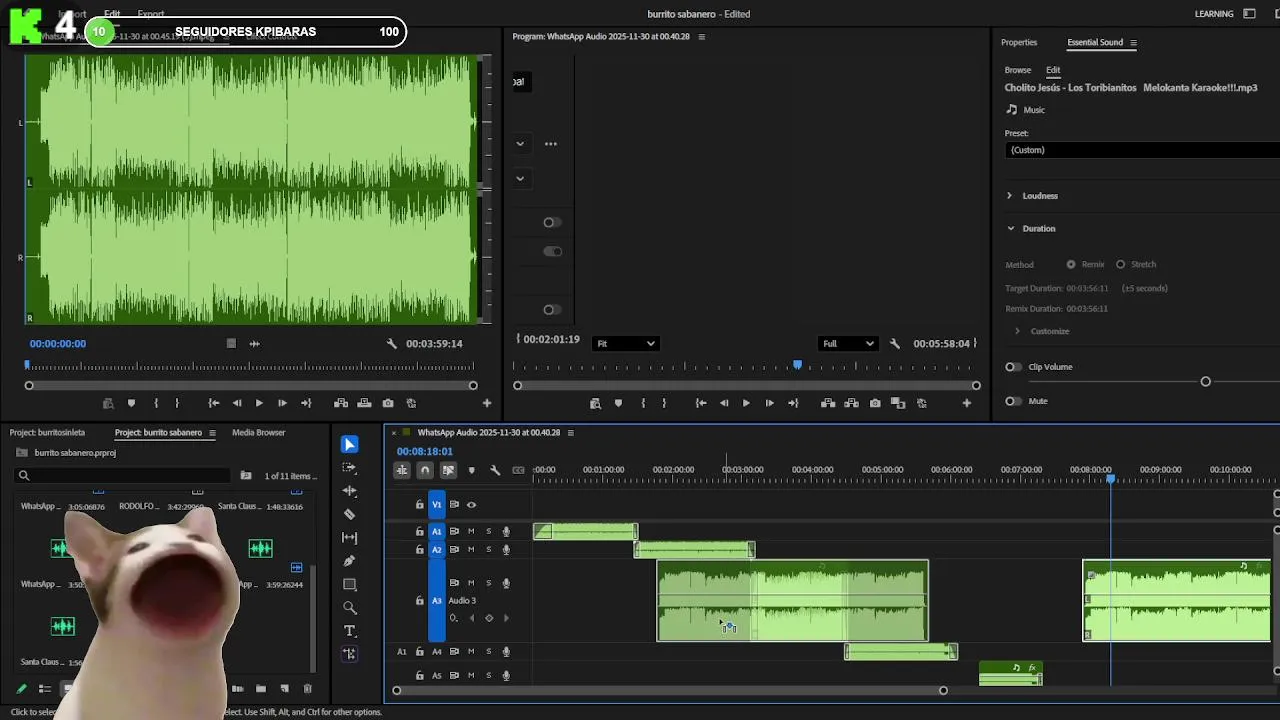Switch to Project: burritosinleta tab

point(47,433)
